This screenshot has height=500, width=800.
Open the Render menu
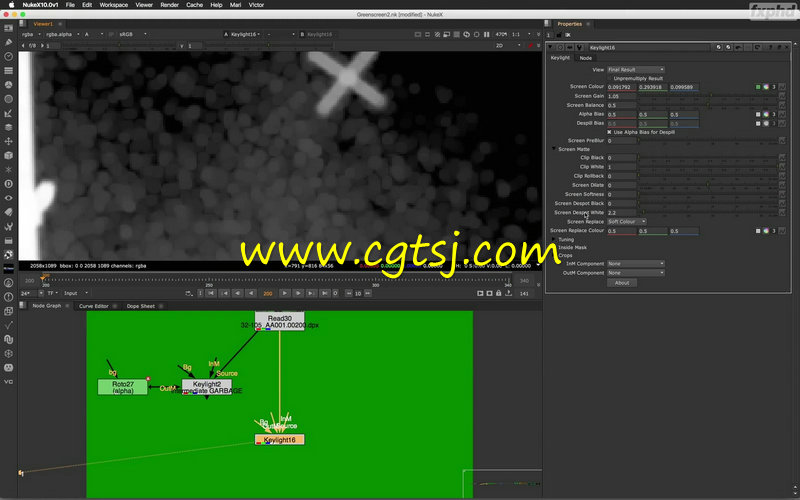(169, 5)
